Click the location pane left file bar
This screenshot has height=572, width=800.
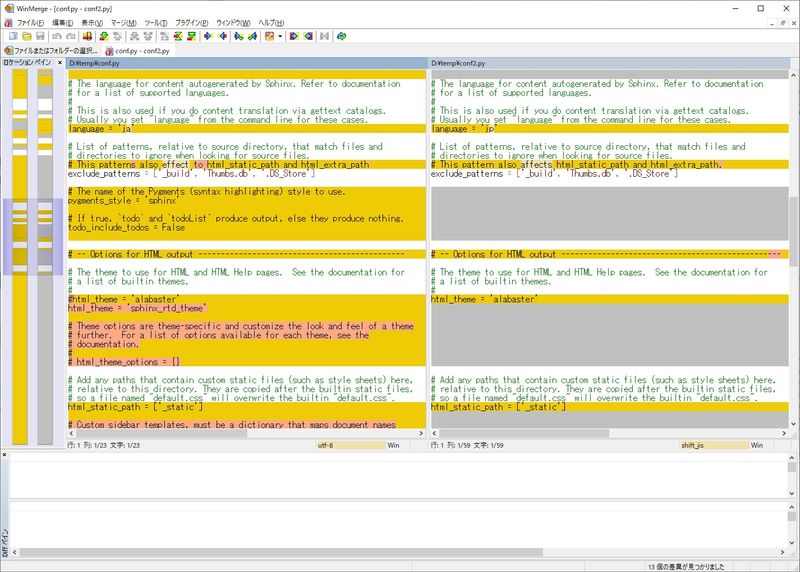(x=19, y=250)
